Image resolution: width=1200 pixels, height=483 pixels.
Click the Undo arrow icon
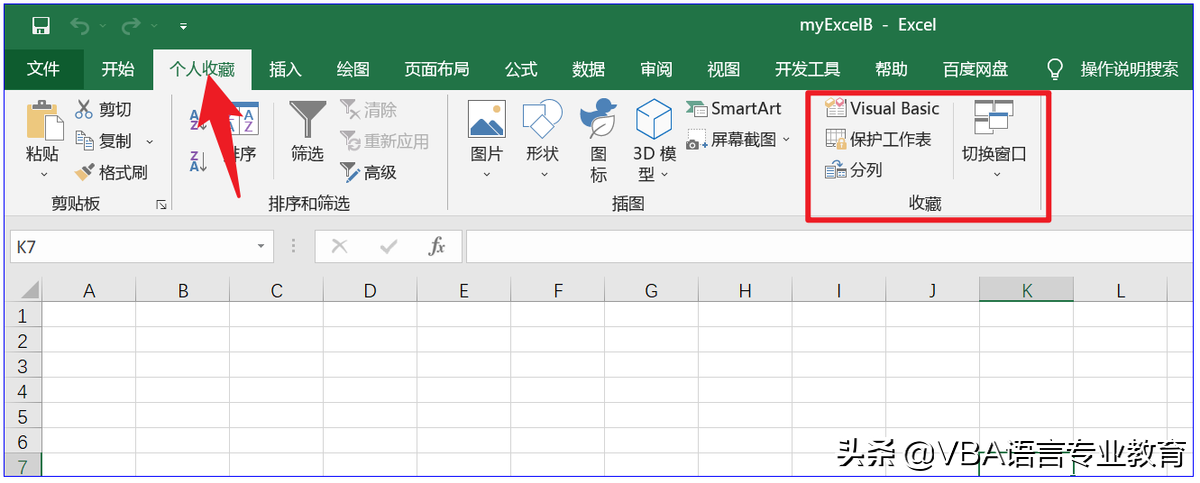(81, 25)
